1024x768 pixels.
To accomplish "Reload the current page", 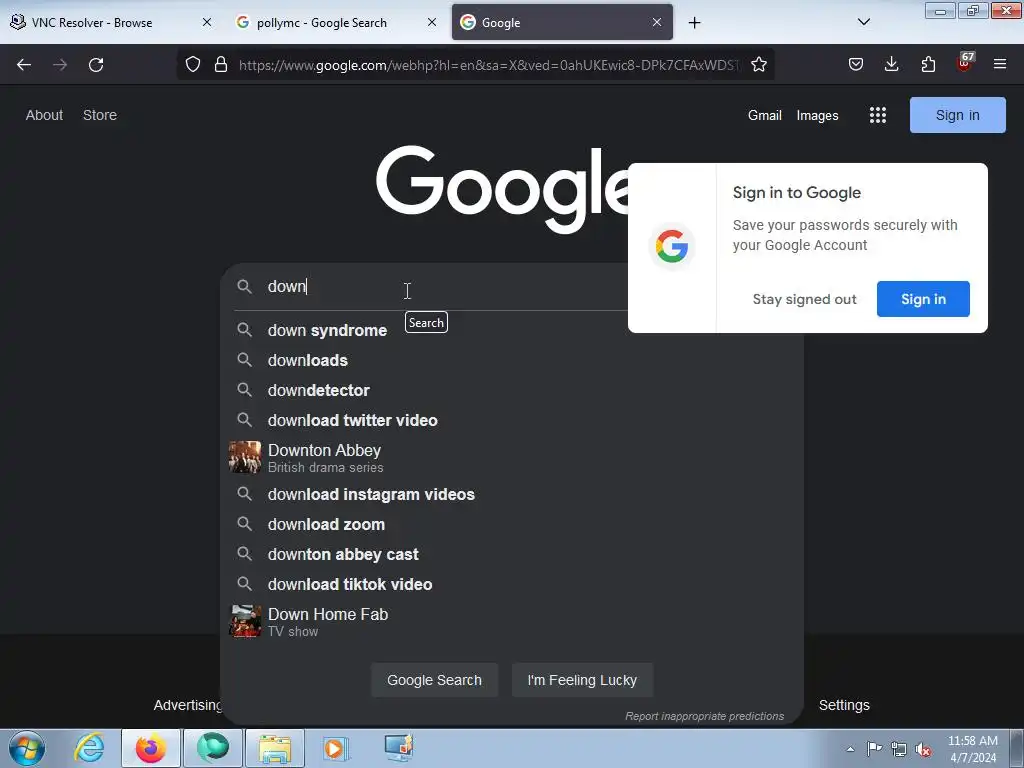I will point(96,65).
